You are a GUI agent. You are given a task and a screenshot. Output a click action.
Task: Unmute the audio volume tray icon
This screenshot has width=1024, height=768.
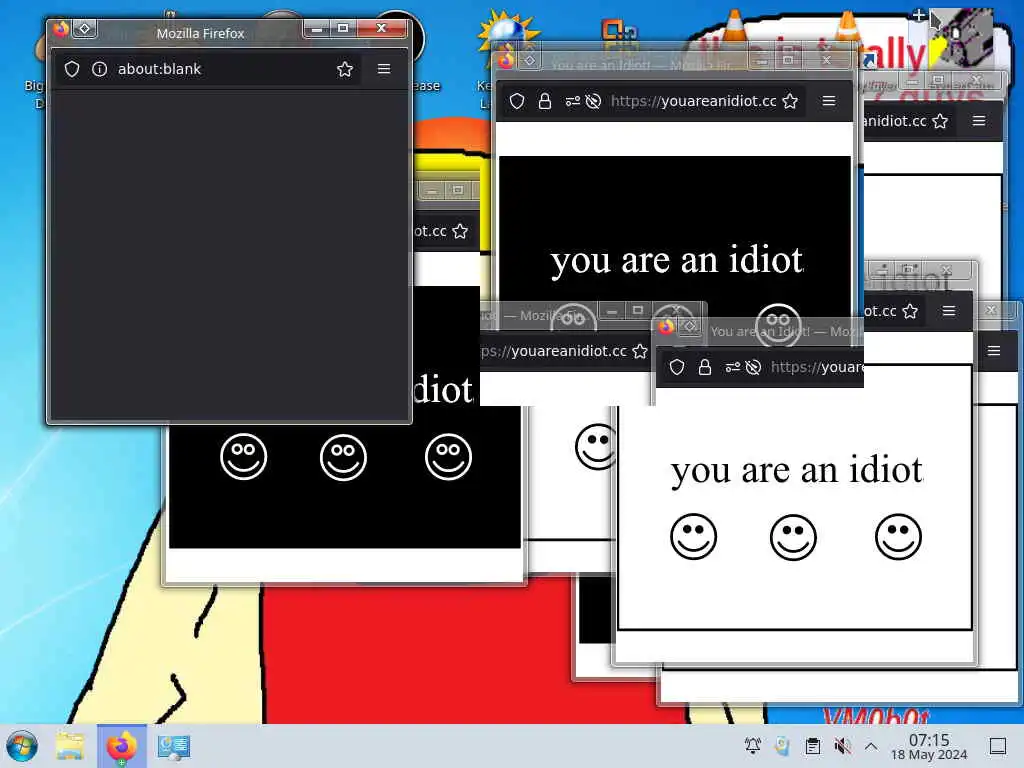(x=842, y=746)
